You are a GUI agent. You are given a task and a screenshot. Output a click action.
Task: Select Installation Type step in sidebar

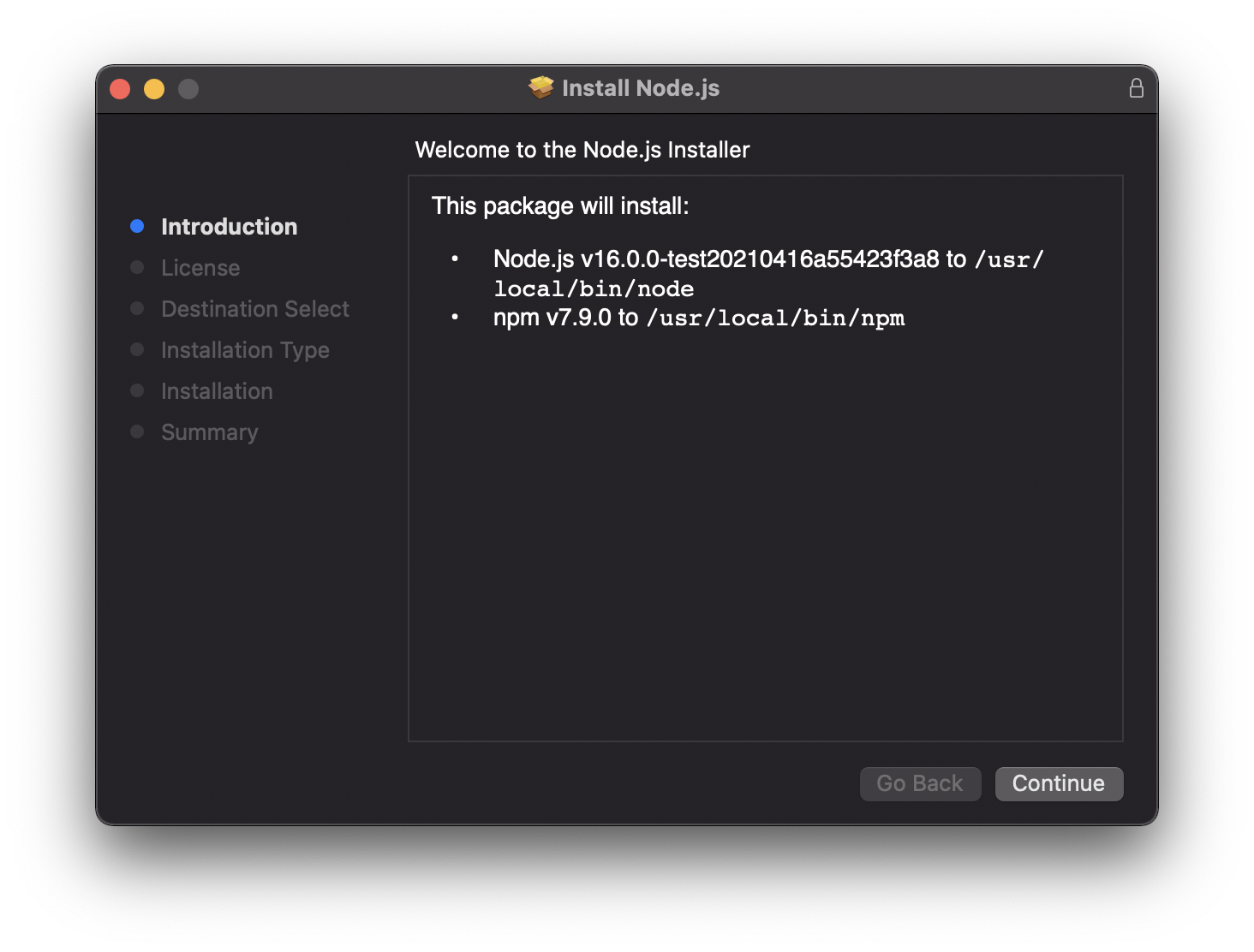coord(245,350)
